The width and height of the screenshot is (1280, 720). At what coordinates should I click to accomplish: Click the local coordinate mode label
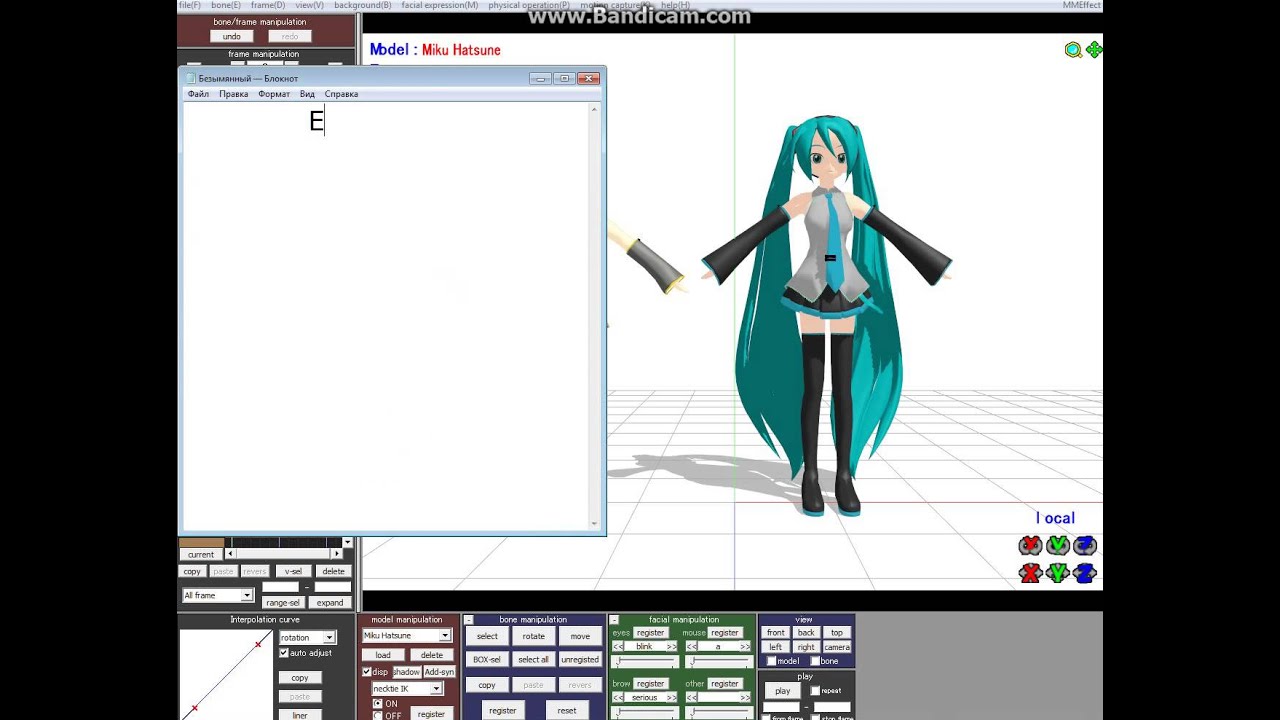click(1055, 518)
